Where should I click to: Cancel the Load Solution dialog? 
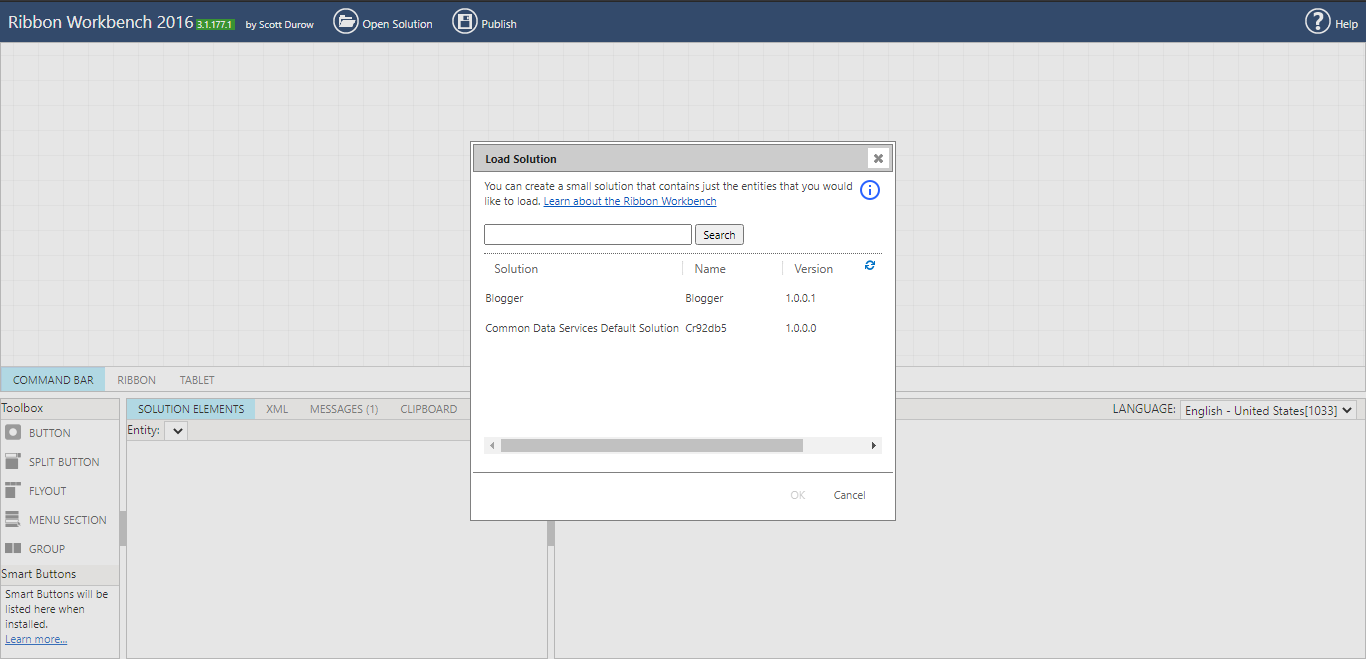pyautogui.click(x=849, y=494)
